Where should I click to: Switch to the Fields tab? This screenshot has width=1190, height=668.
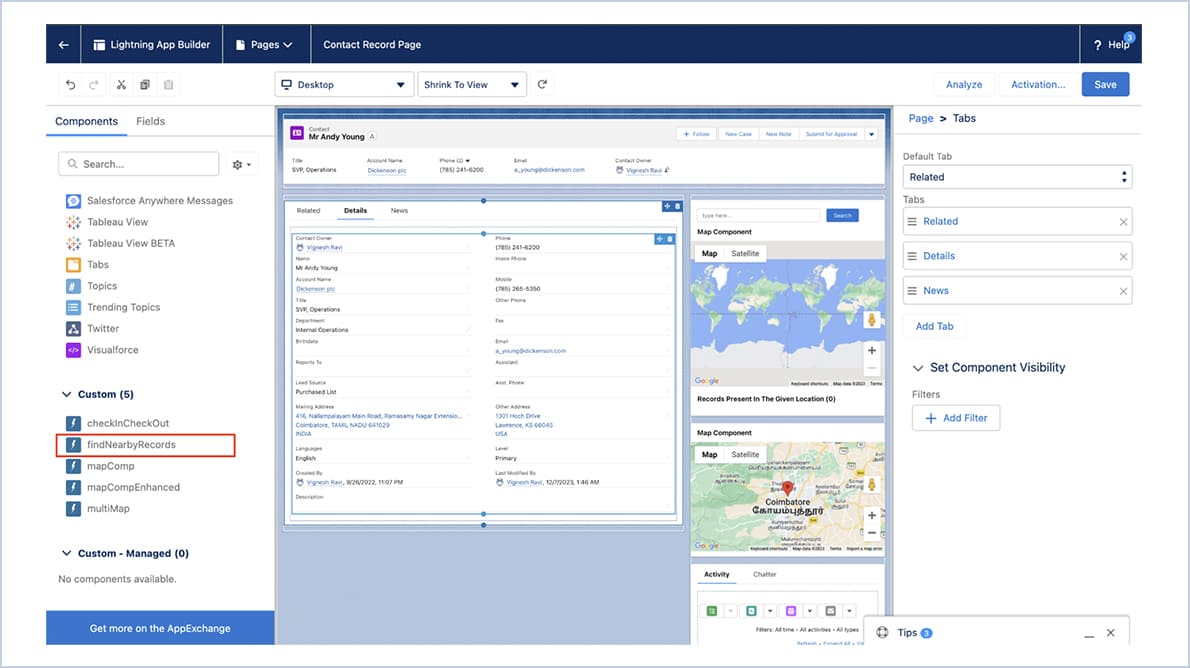[150, 121]
